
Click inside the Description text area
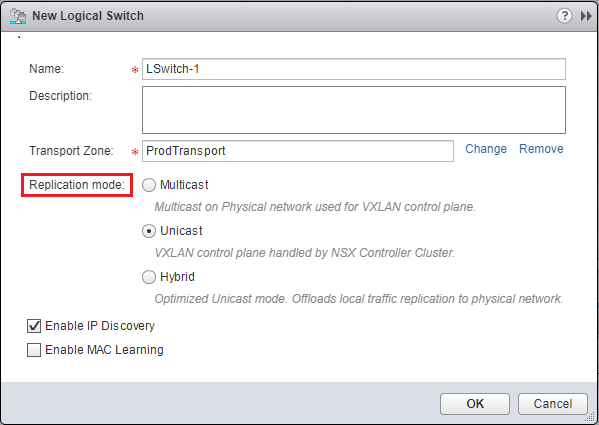pyautogui.click(x=354, y=110)
